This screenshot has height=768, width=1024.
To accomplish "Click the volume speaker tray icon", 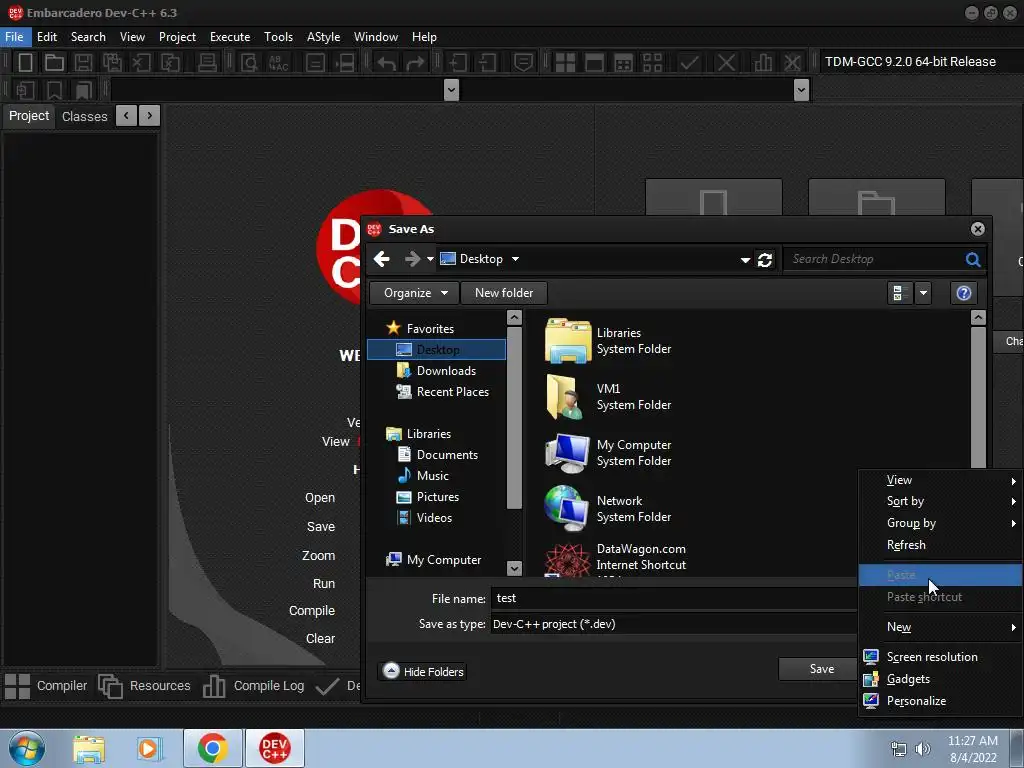I will 922,749.
